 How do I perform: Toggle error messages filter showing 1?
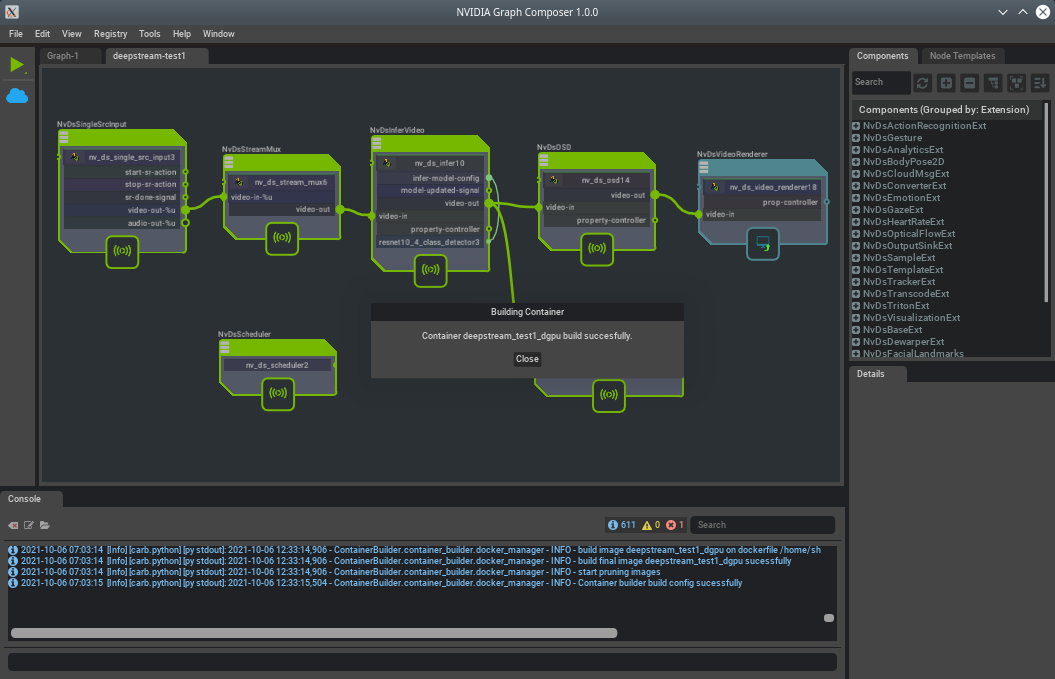(x=675, y=525)
